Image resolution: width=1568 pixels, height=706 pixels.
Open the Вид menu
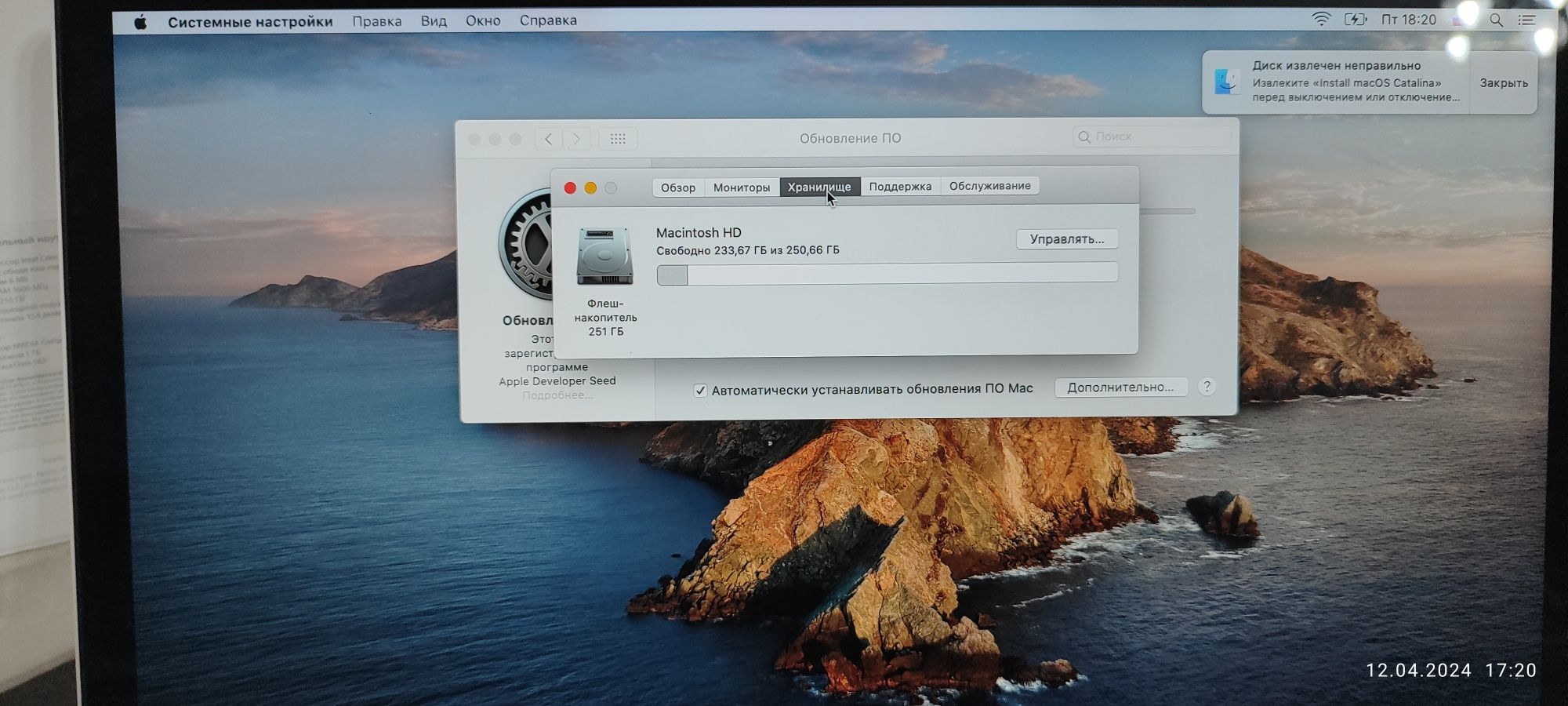coord(434,20)
